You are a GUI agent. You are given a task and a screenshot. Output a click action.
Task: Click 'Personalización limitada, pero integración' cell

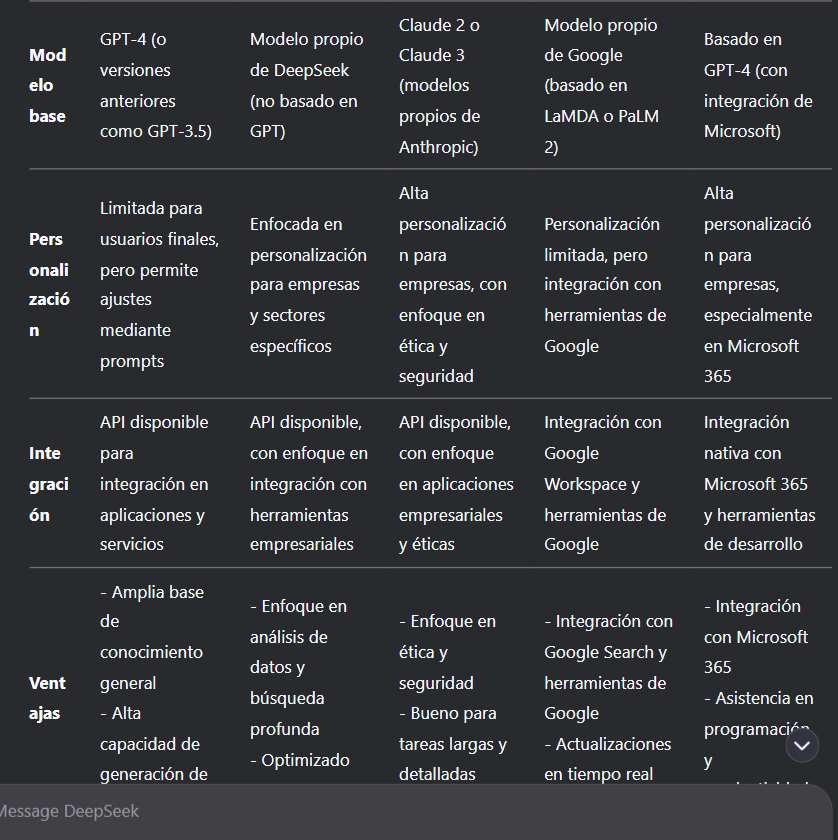click(x=605, y=284)
